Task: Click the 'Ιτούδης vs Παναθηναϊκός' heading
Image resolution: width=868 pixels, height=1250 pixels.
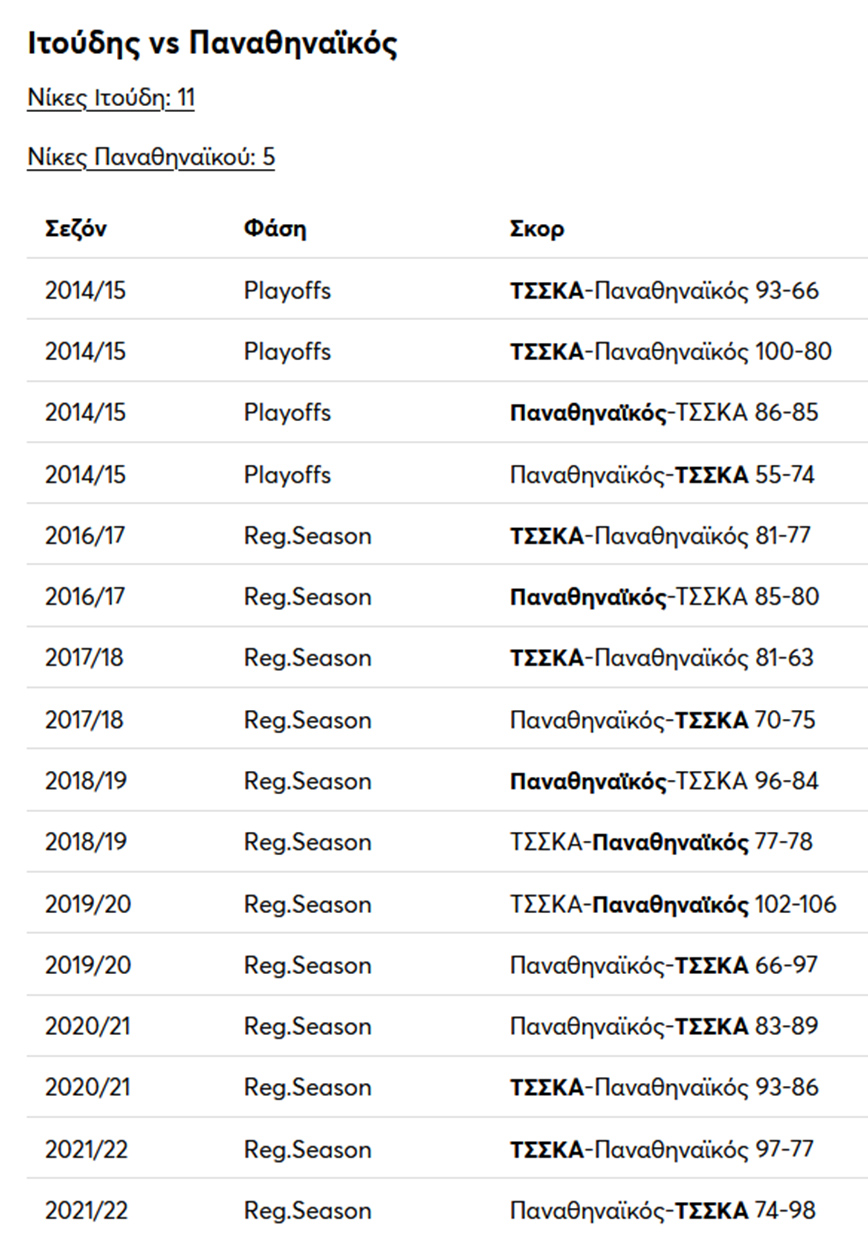Action: 212,43
